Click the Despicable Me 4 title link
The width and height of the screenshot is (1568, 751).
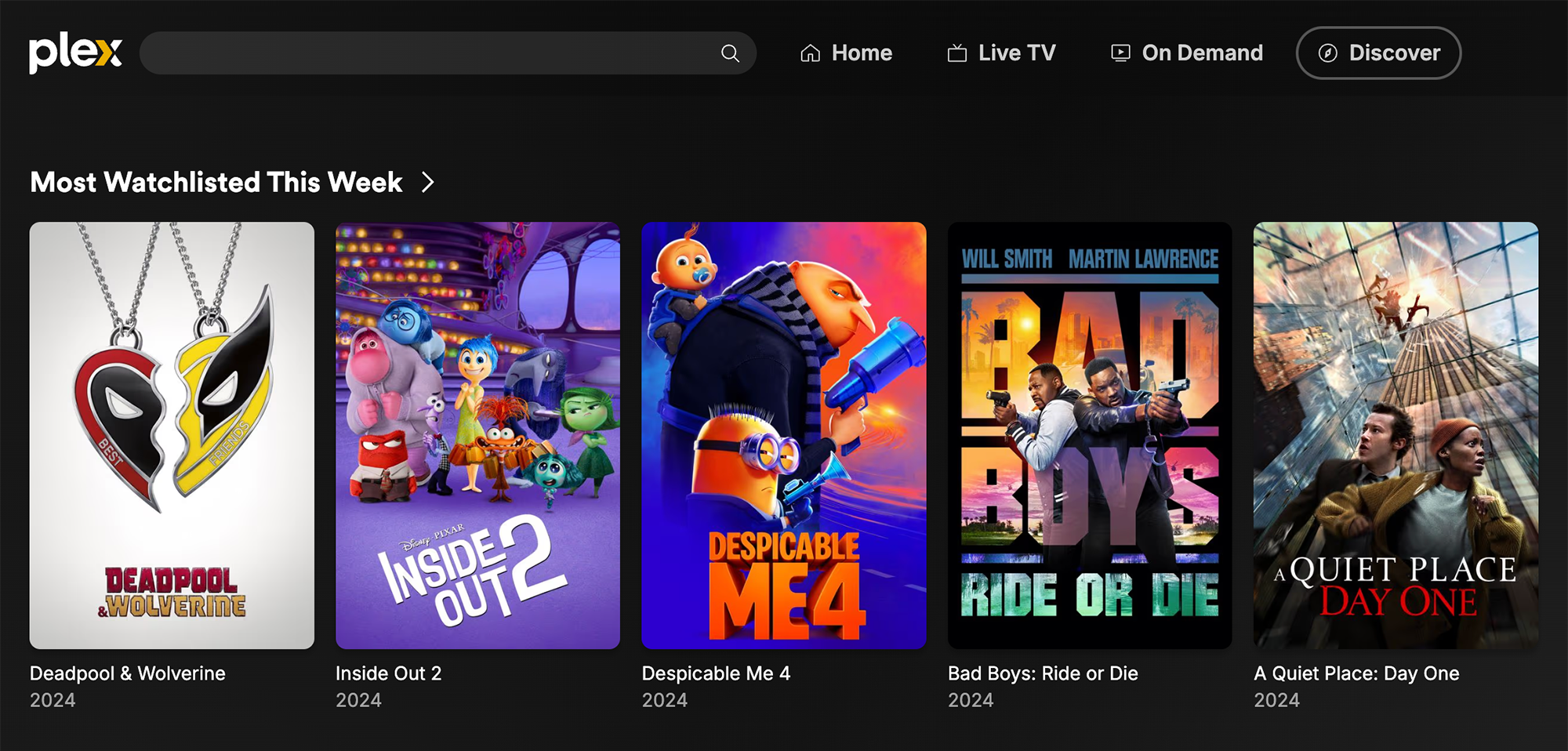(x=716, y=673)
